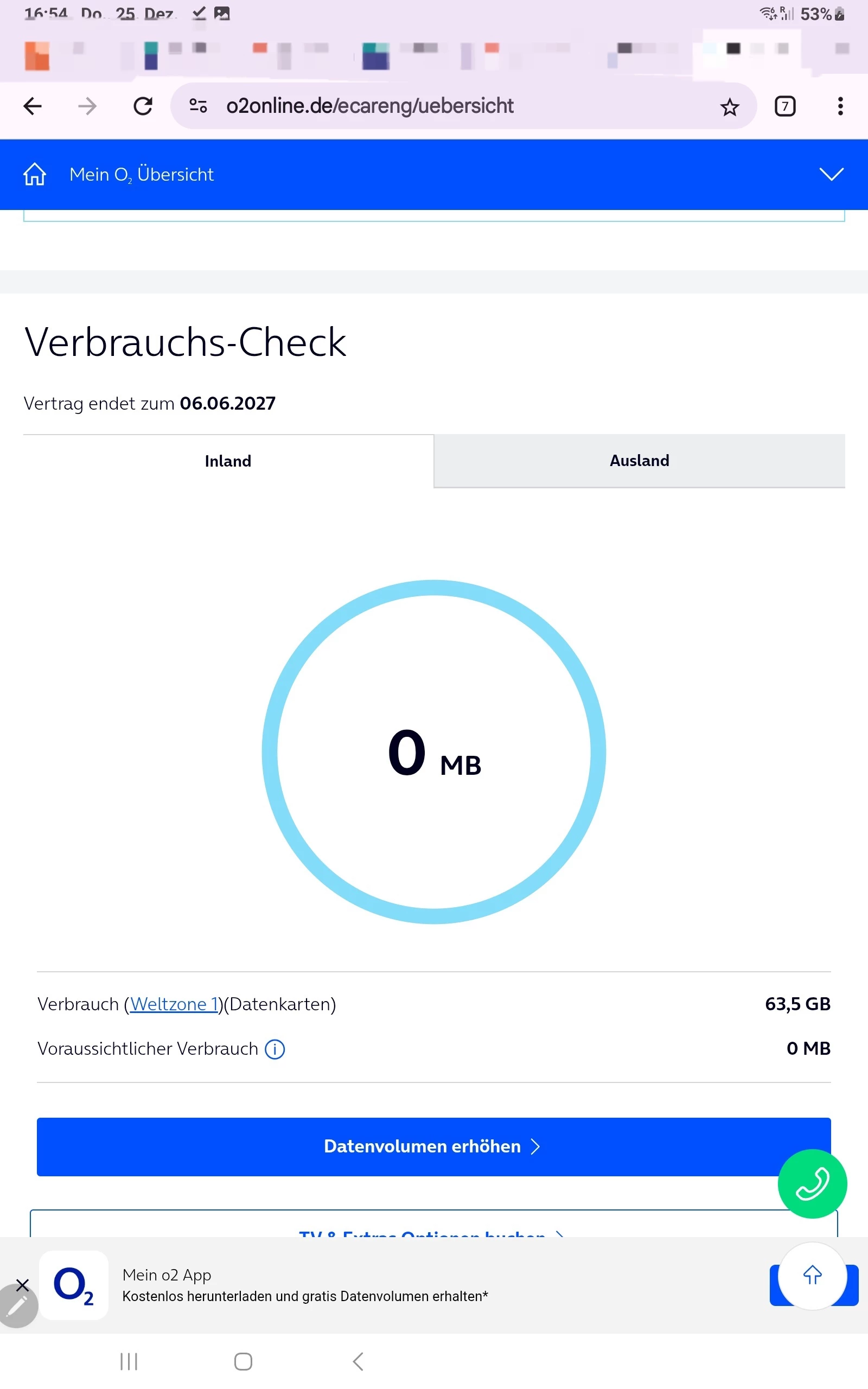Tap the o2online.de address bar
The image size is (868, 1389).
tap(402, 106)
